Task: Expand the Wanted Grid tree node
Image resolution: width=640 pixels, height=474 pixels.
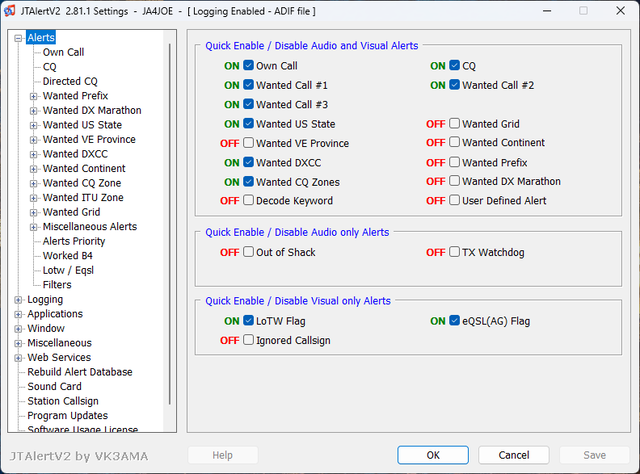Action: (x=33, y=213)
